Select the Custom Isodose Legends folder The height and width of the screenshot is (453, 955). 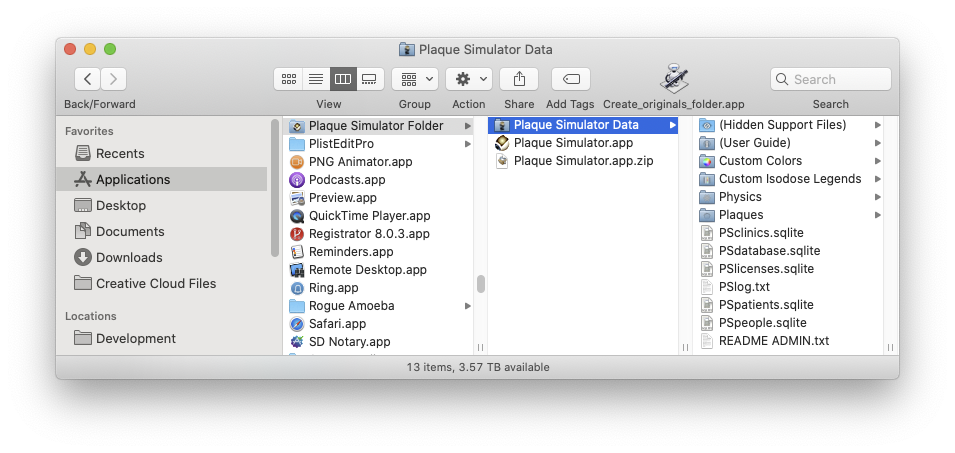point(789,179)
